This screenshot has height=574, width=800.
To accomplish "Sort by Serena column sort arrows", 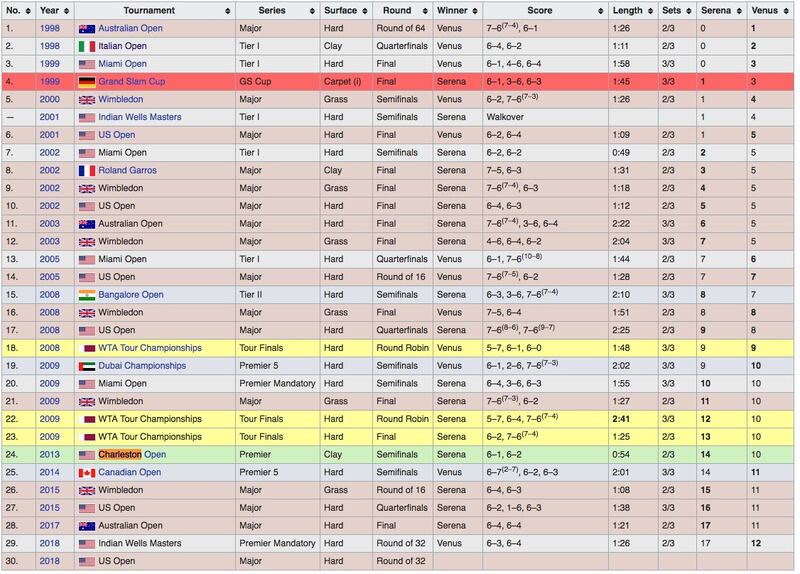I will 739,11.
